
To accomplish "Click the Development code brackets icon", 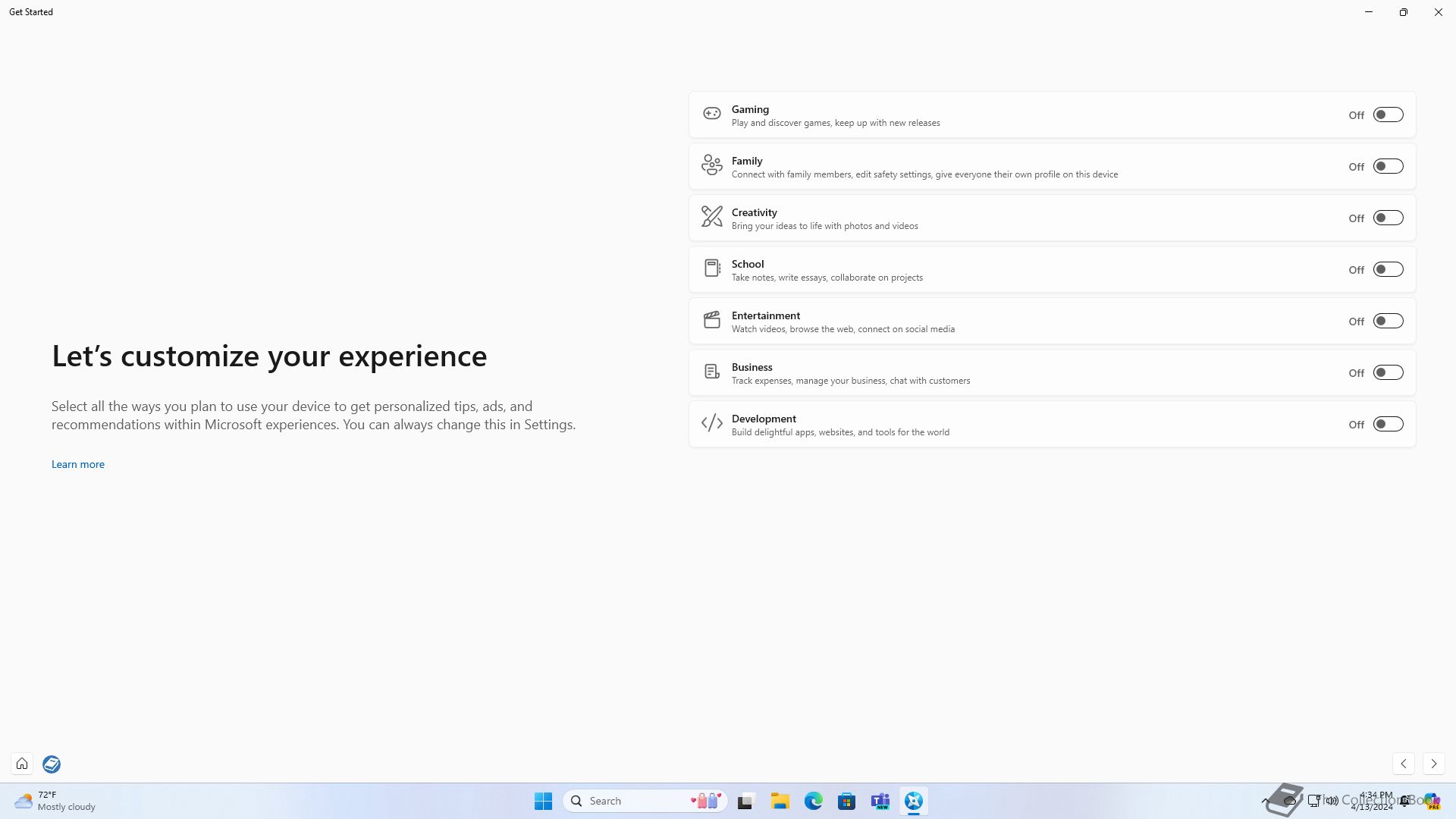I will pos(711,423).
